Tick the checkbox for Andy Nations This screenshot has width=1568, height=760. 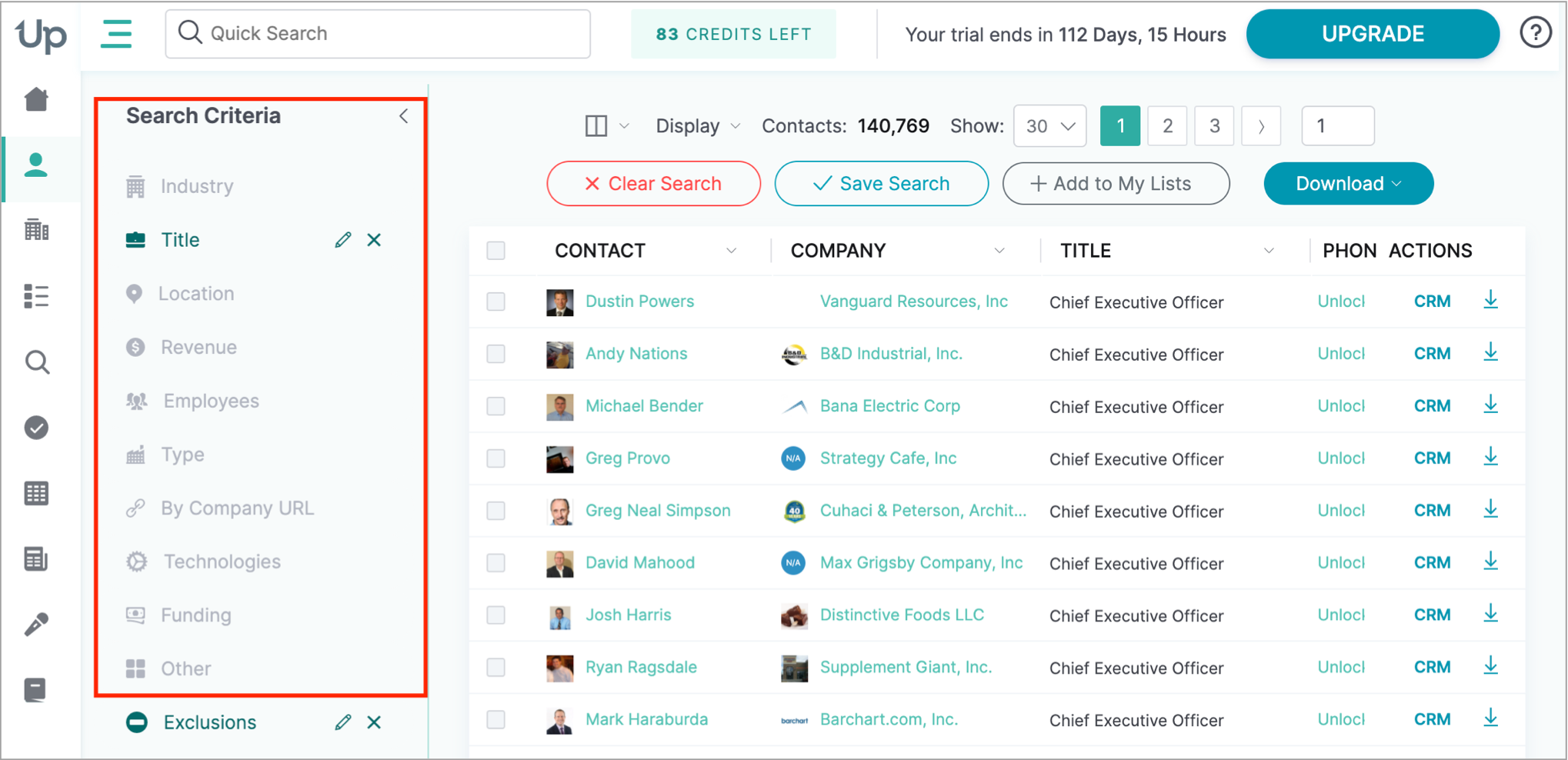pyautogui.click(x=496, y=354)
